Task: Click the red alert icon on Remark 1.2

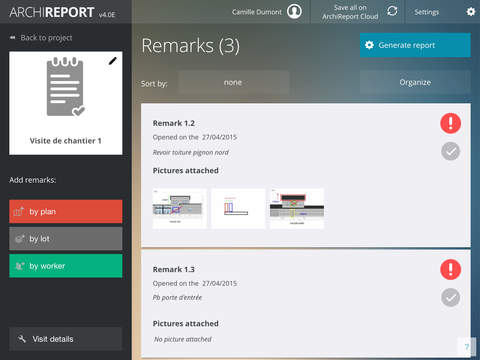Action: (451, 123)
